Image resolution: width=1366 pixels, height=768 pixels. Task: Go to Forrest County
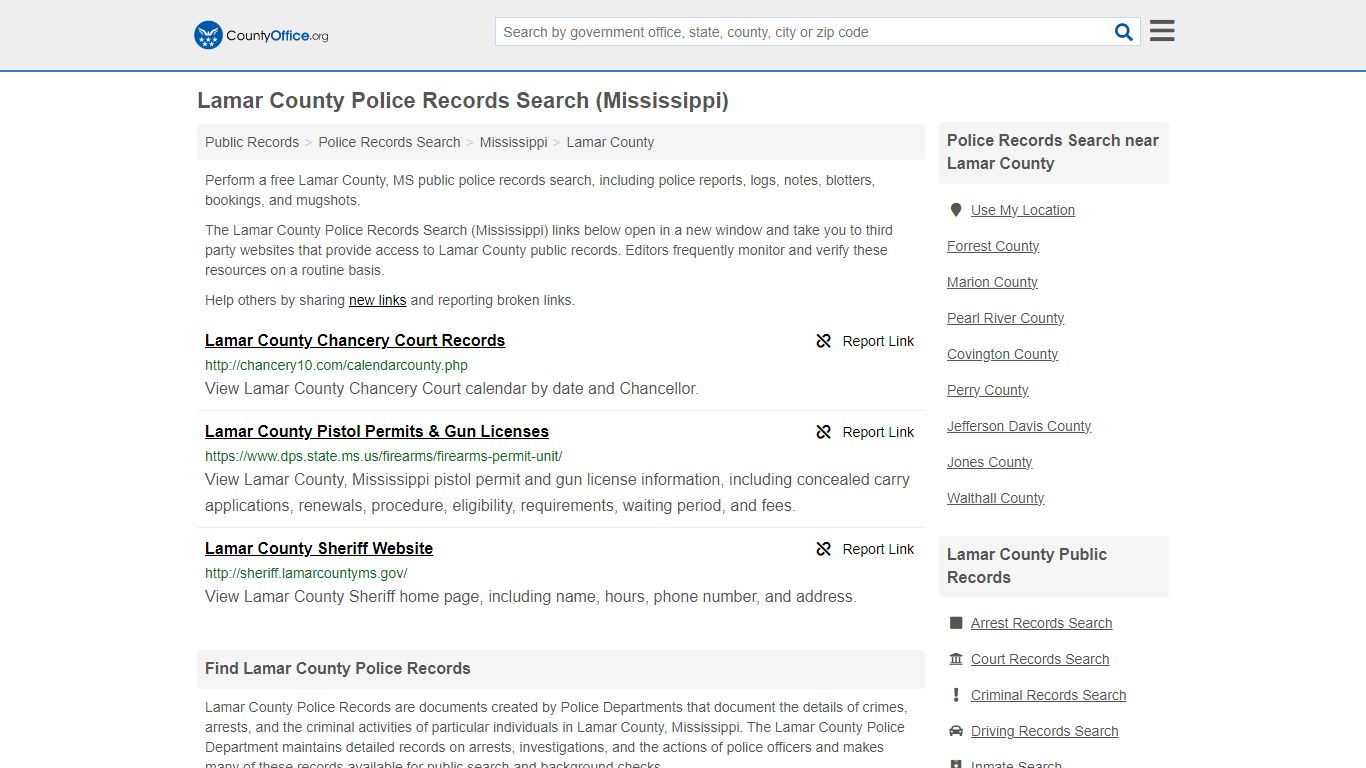(x=993, y=246)
